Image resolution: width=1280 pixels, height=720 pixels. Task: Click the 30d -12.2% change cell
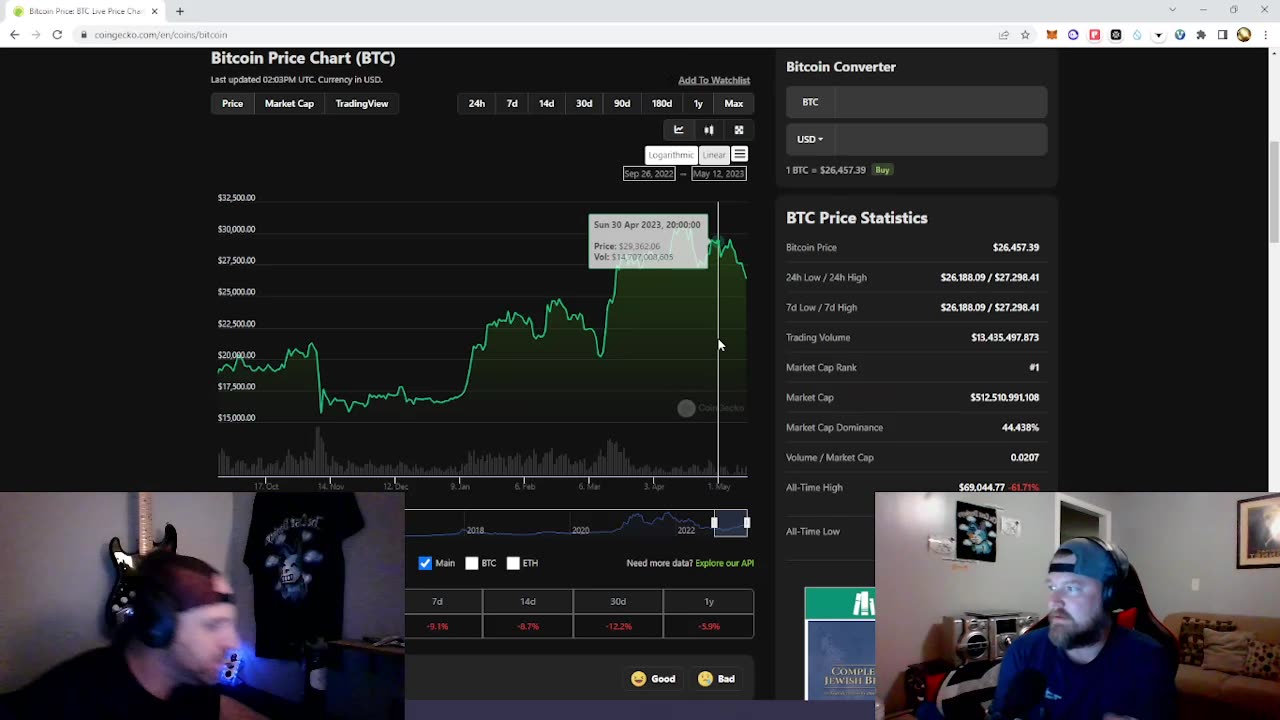tap(618, 627)
